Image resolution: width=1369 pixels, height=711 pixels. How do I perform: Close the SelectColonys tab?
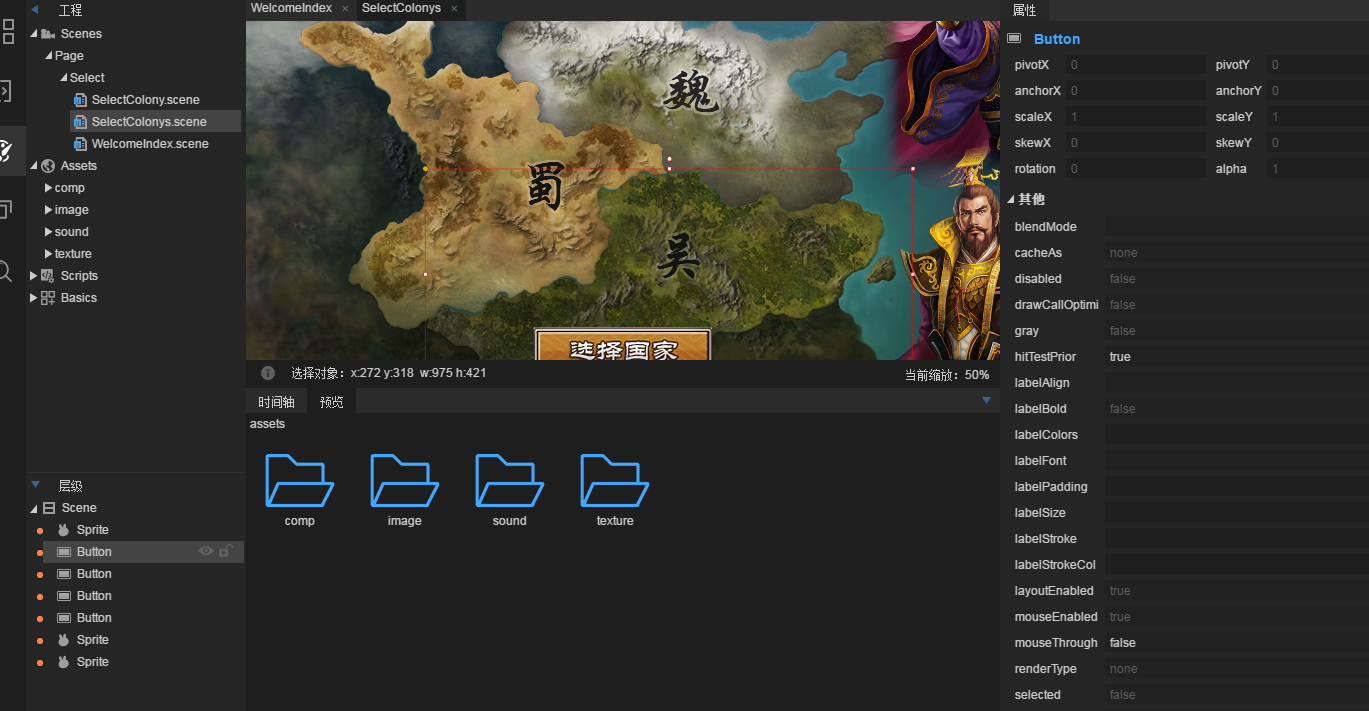453,8
